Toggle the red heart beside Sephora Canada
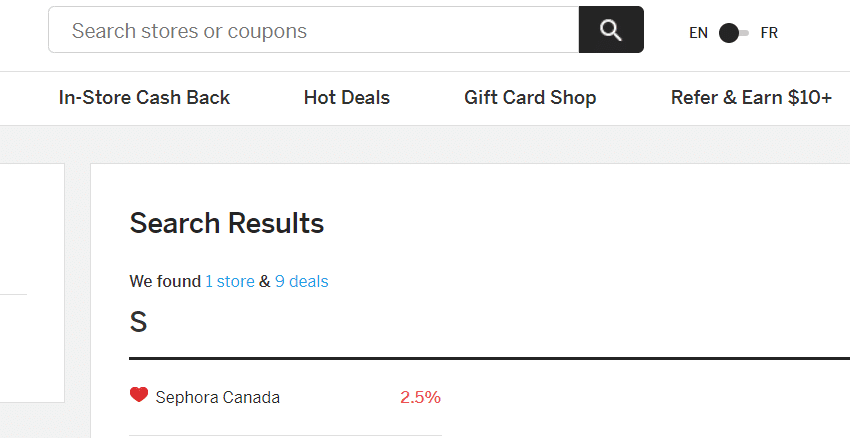 coord(139,395)
